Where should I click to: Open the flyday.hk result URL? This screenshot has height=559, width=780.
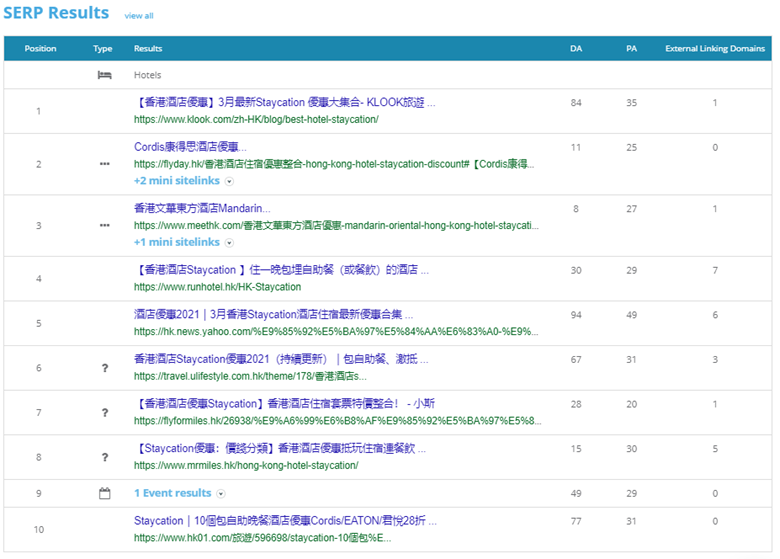tap(334, 164)
